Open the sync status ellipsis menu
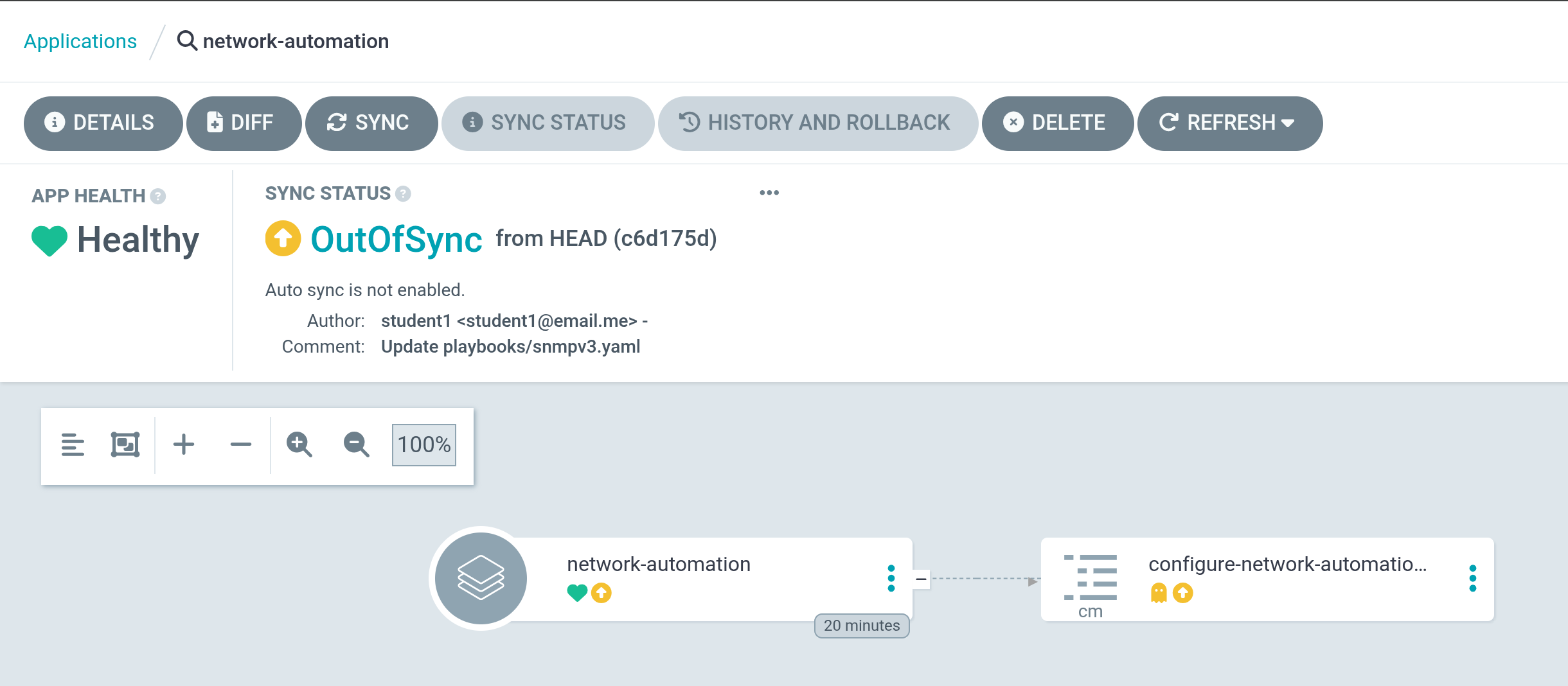 [x=769, y=193]
